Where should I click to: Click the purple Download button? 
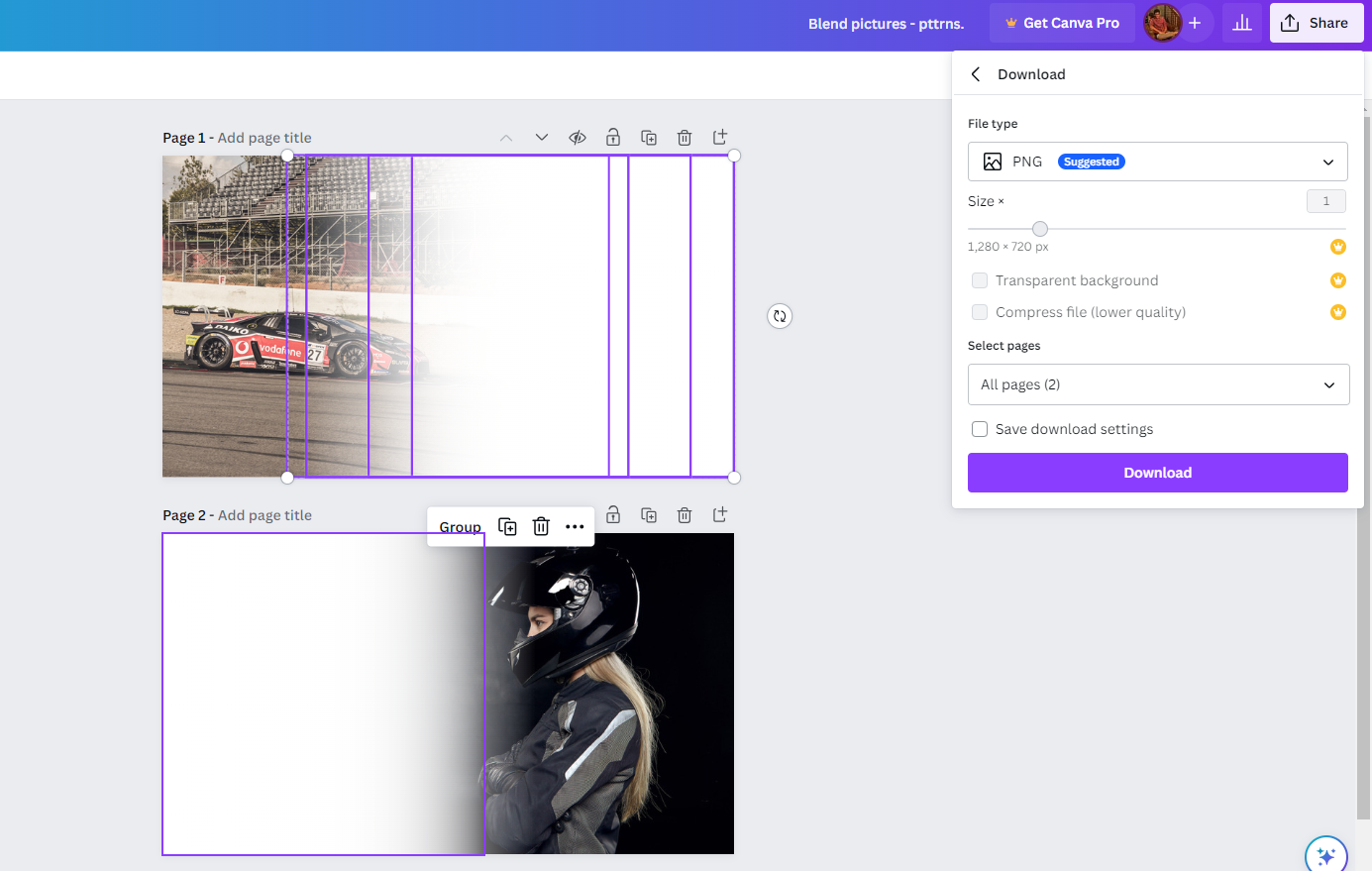point(1158,473)
